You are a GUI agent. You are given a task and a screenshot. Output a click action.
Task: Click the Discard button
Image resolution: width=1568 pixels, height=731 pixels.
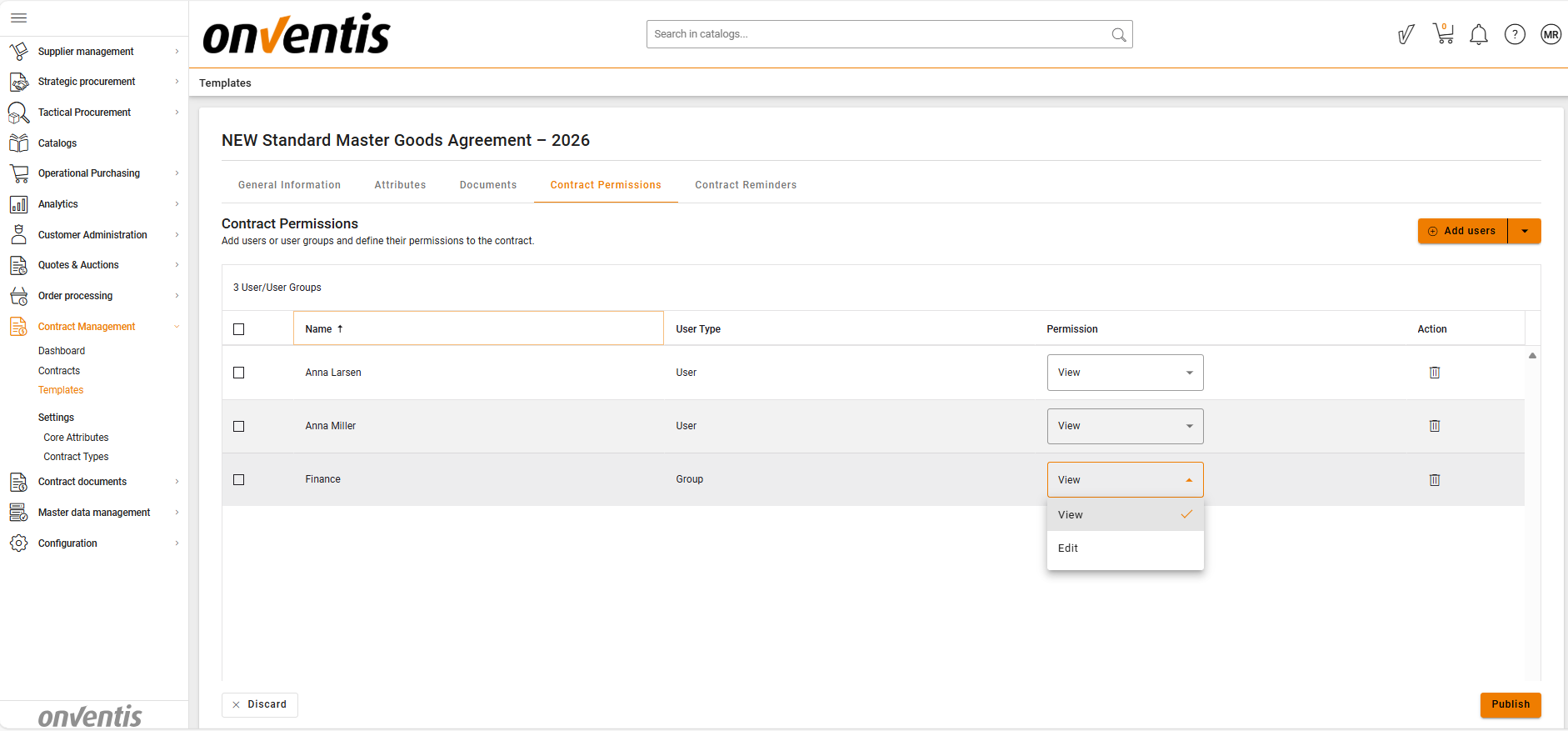tap(260, 704)
